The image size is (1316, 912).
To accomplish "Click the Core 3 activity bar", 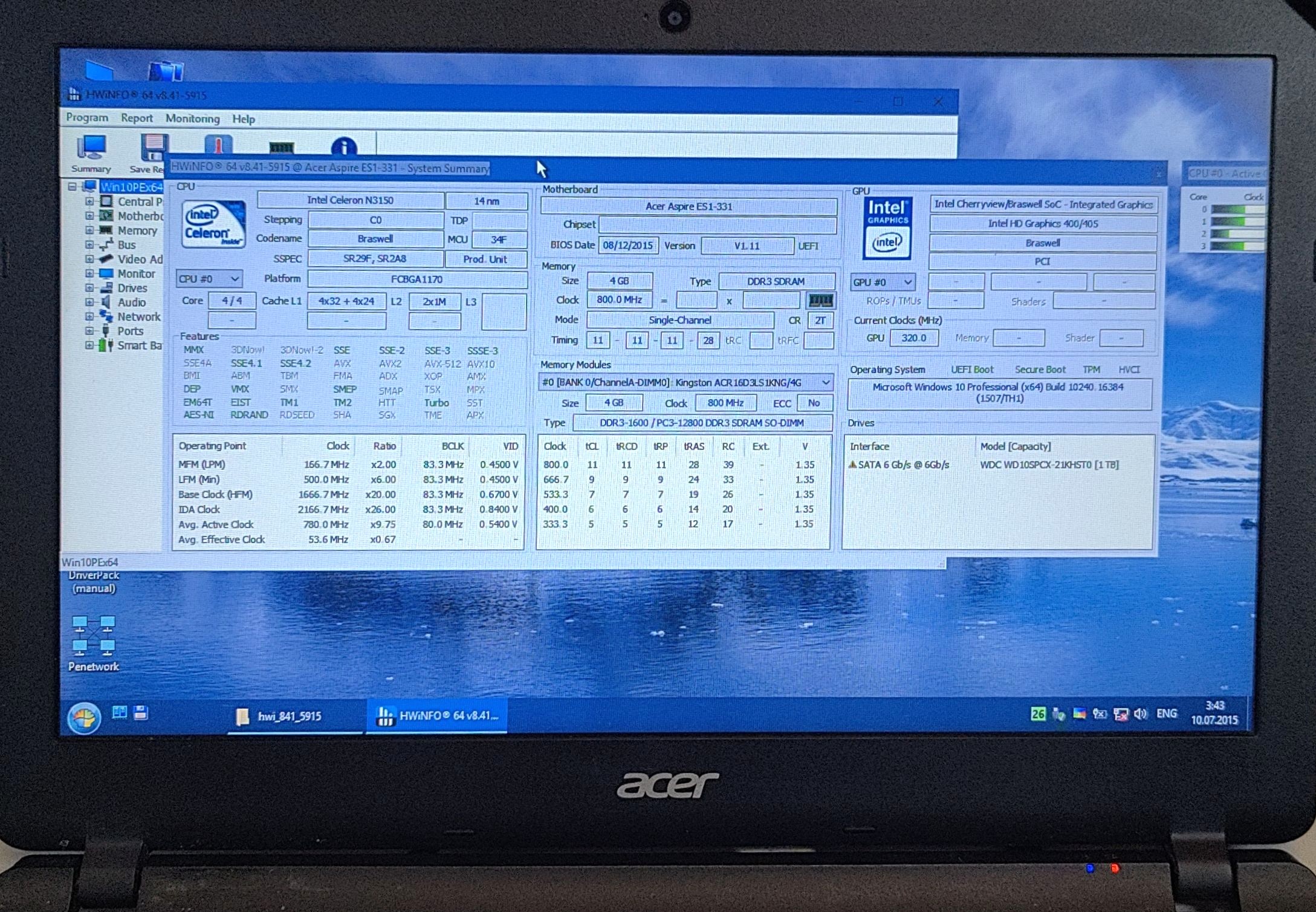I will (x=1237, y=246).
